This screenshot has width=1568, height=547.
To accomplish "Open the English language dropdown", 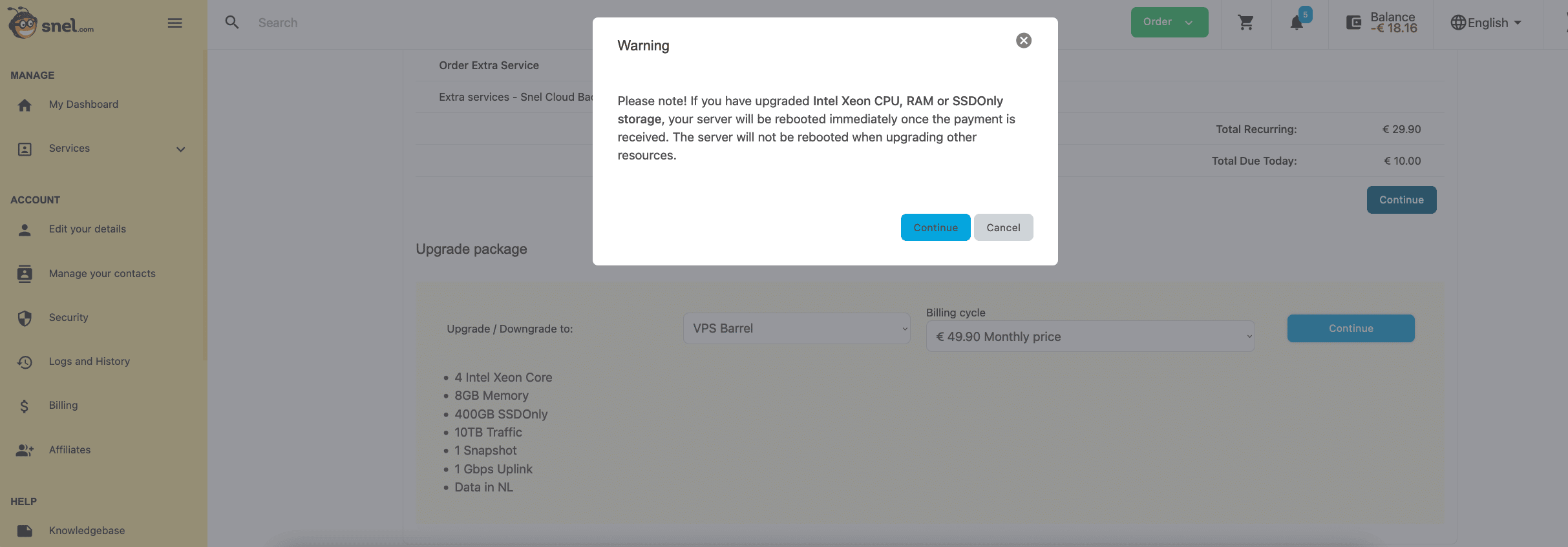I will pyautogui.click(x=1486, y=23).
